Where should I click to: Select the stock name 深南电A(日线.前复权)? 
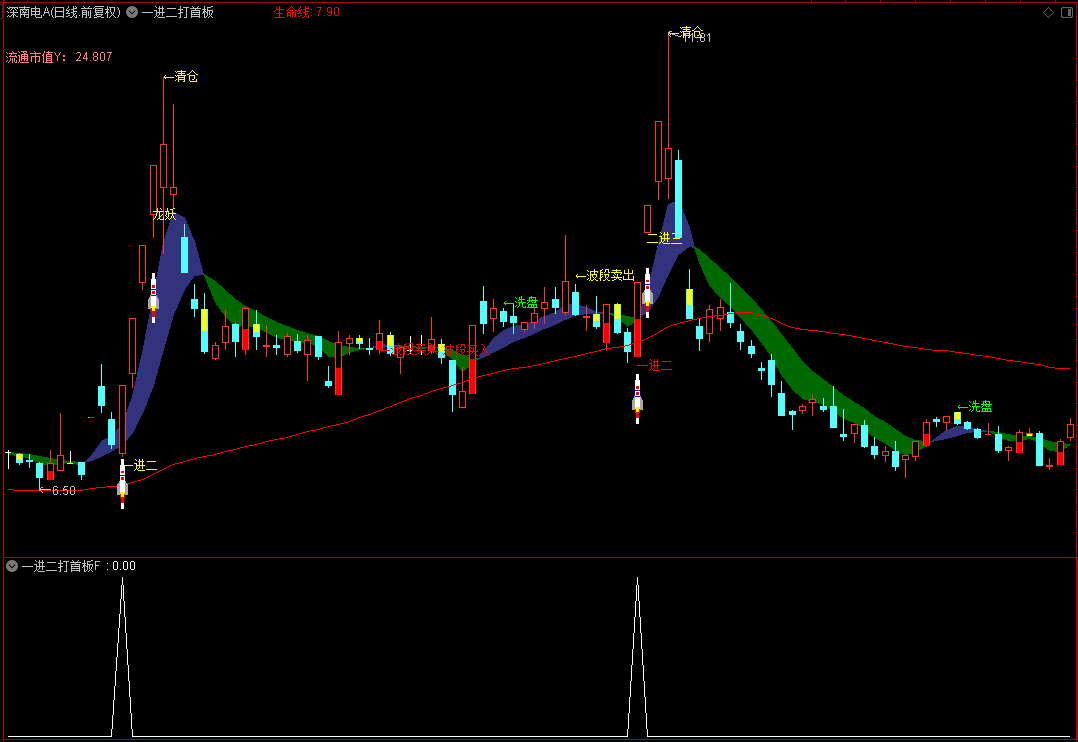coord(63,12)
